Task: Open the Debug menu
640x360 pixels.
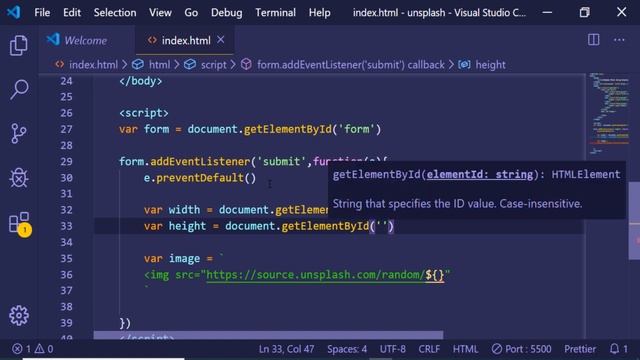Action: coord(227,13)
